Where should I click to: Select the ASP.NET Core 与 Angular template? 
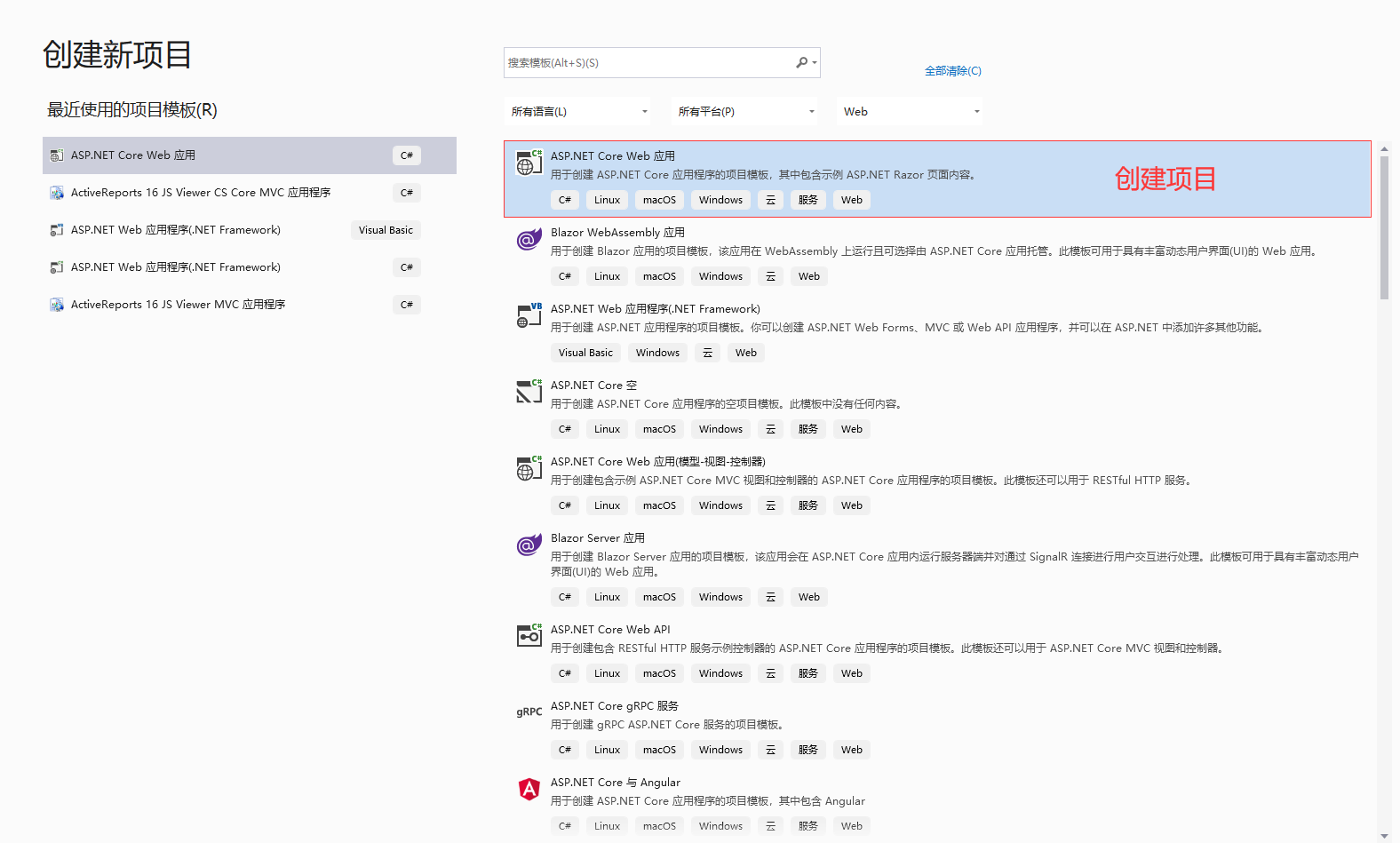[x=937, y=805]
